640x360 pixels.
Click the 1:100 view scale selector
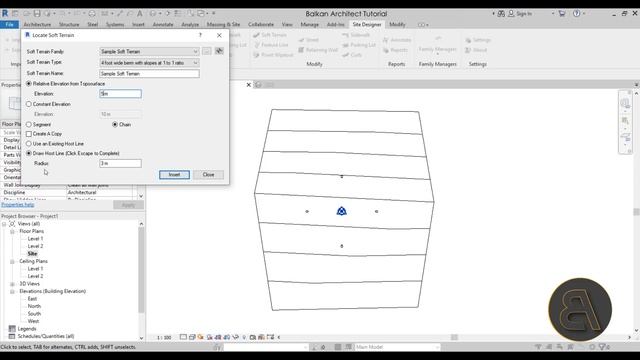pos(164,338)
